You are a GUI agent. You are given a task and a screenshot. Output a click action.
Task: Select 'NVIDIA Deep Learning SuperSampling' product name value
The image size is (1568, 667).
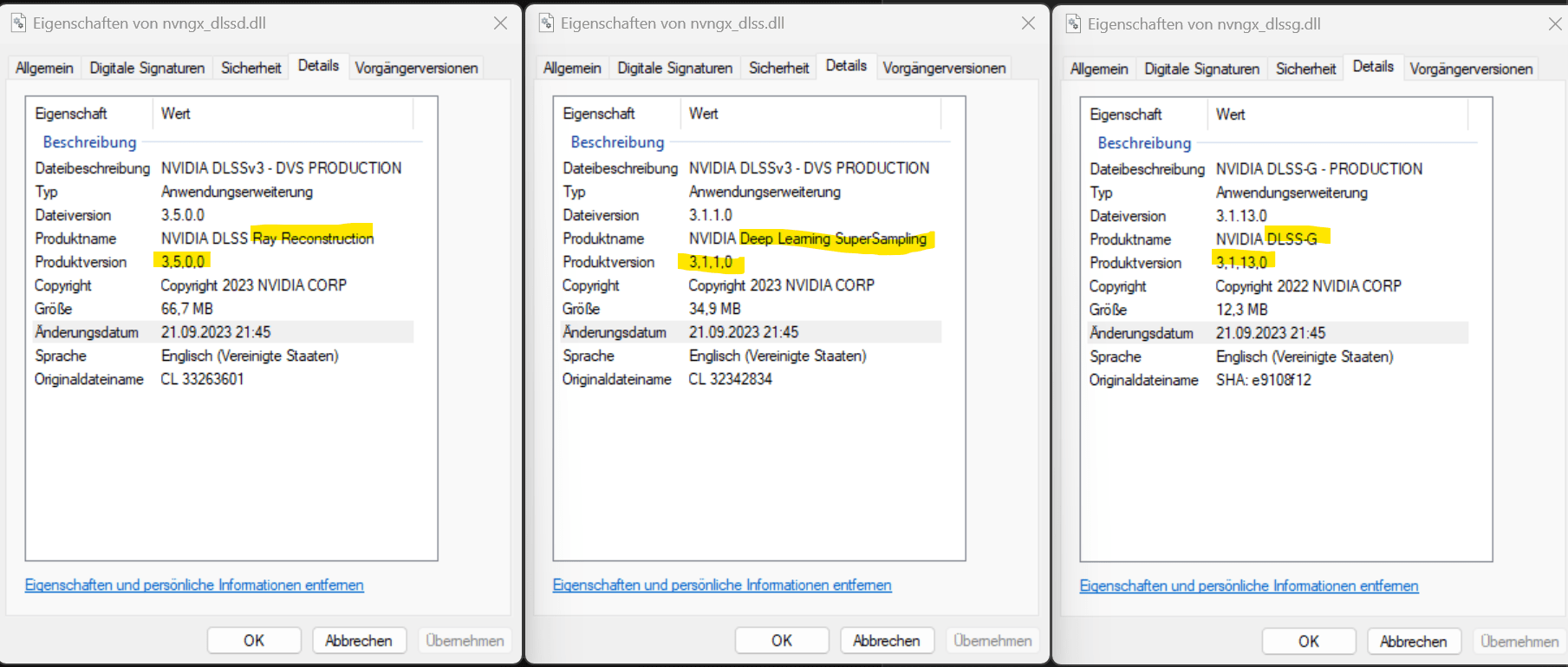click(x=808, y=238)
